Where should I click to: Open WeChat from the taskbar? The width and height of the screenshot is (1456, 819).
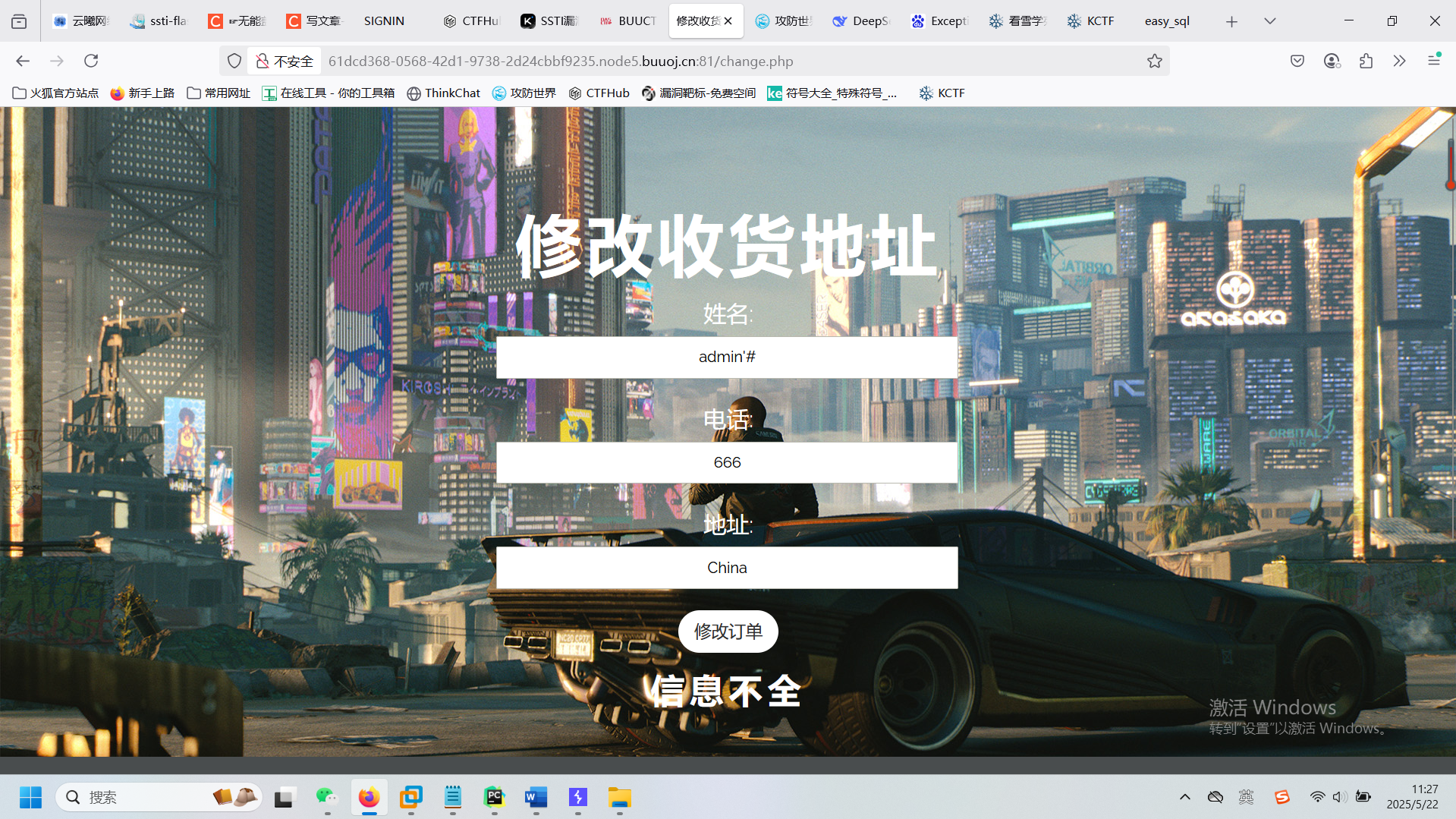pos(326,797)
